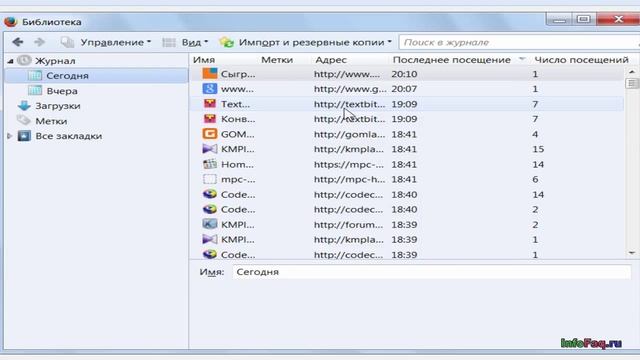Open Загрузки in the sidebar
640x360 pixels.
58,106
